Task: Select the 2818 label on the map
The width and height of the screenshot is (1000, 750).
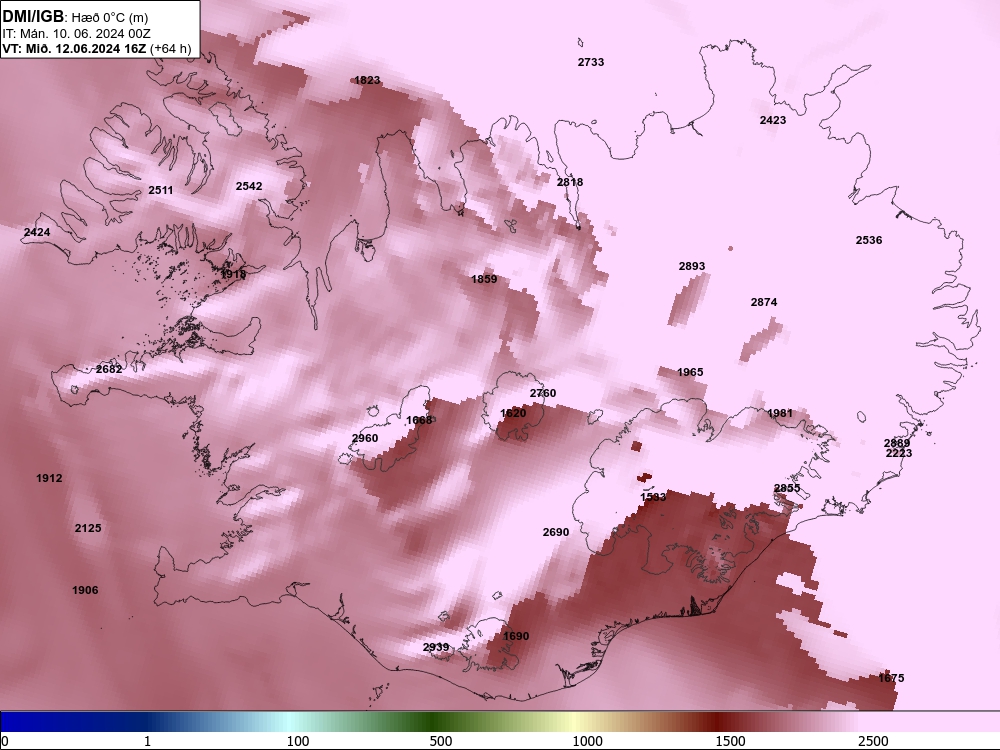Action: tap(570, 182)
